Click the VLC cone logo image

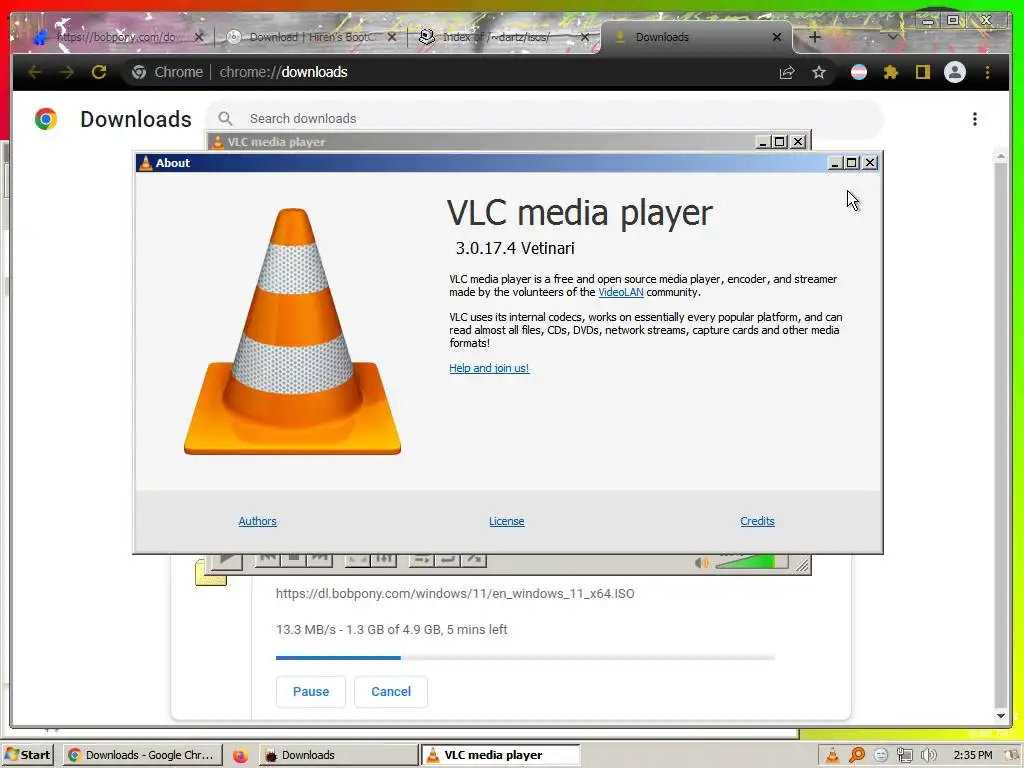[x=293, y=331]
